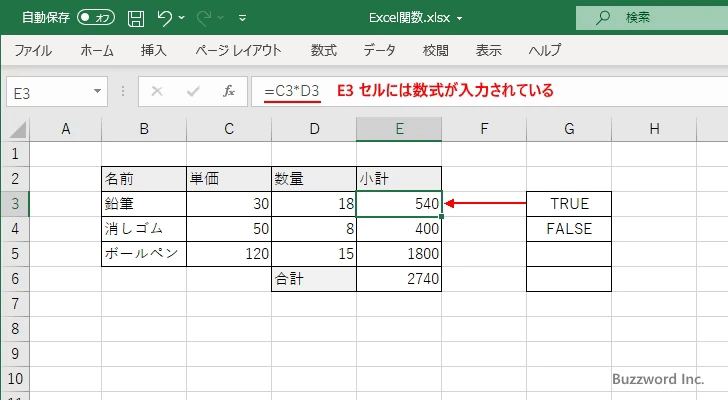Click the Undo arrow icon

[164, 18]
